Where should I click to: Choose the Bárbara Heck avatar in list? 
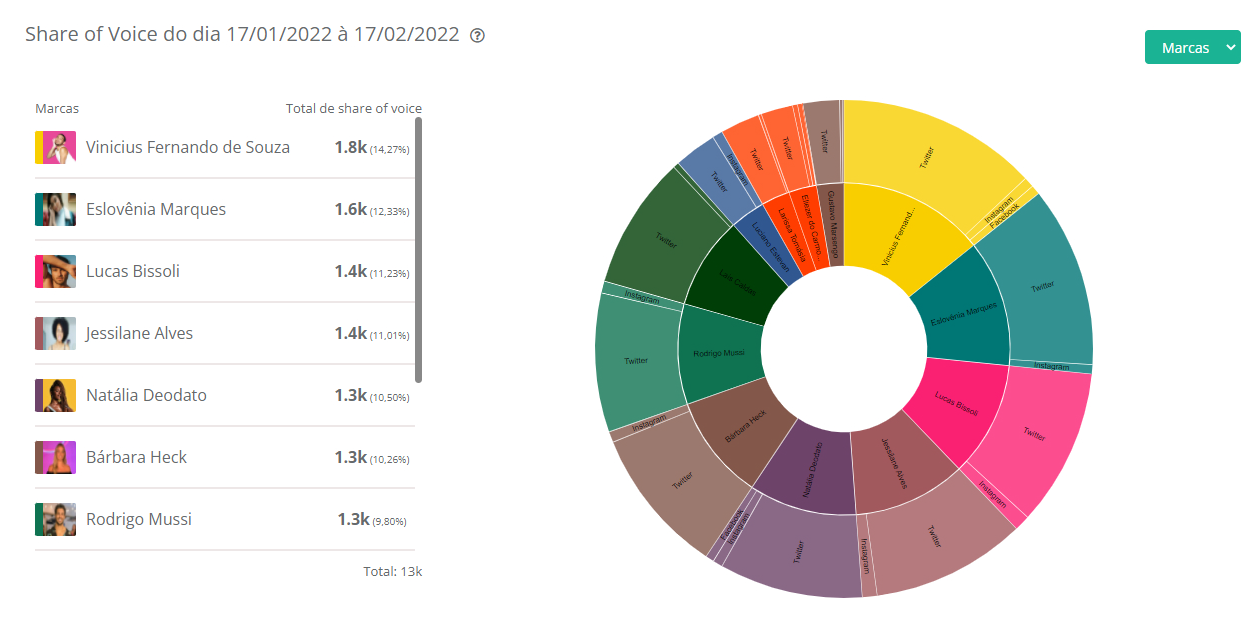pos(56,457)
